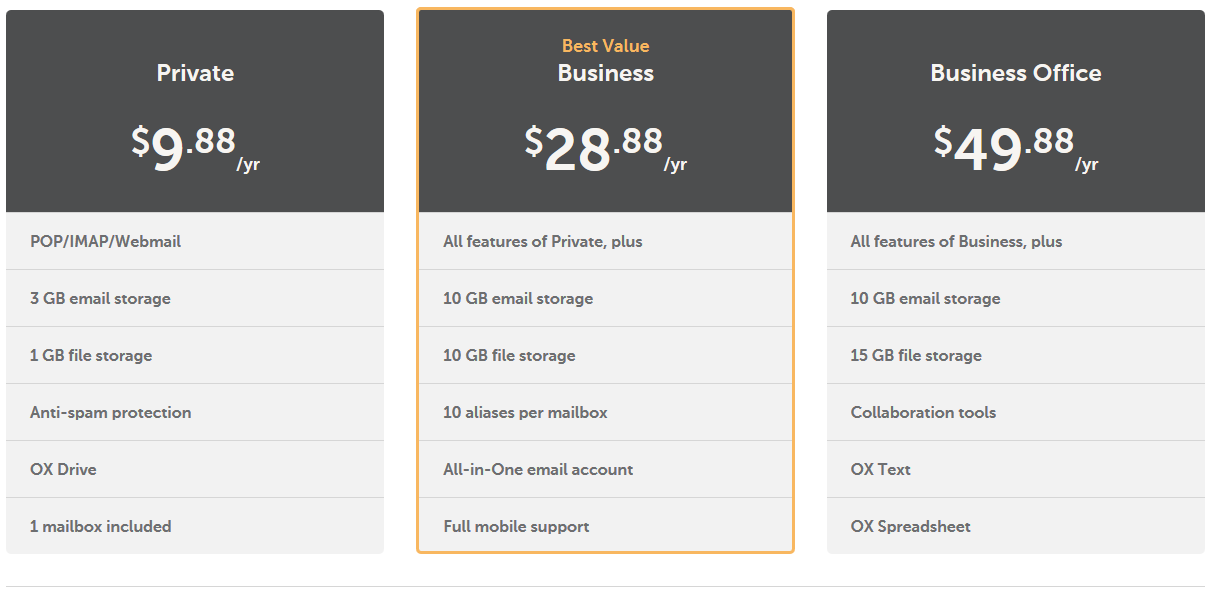Select the OX Text feature
The height and width of the screenshot is (606, 1216).
click(1016, 469)
